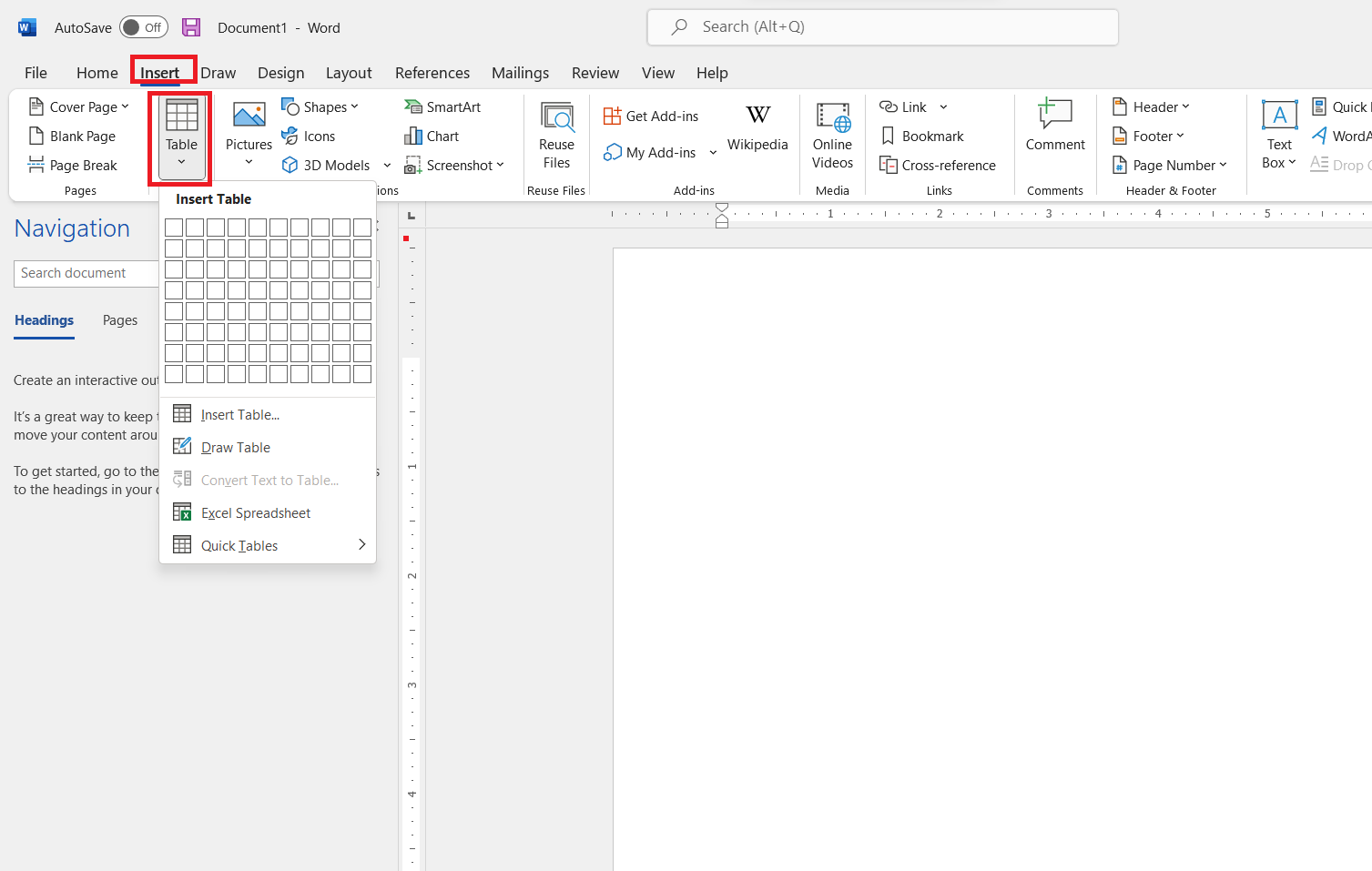1372x871 pixels.
Task: Click the Search document field
Action: point(86,273)
